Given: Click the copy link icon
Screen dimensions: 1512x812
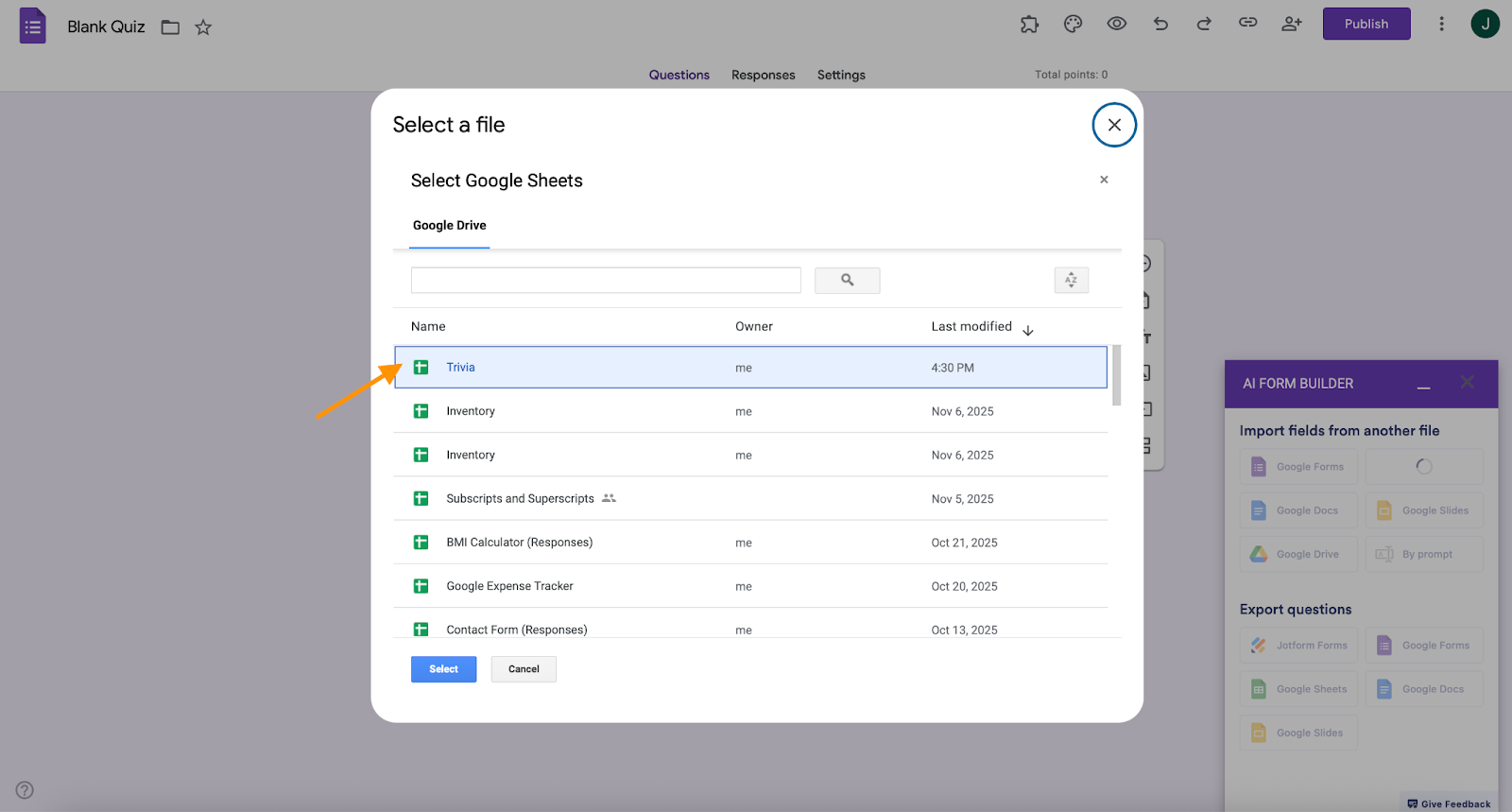Looking at the screenshot, I should tap(1247, 24).
